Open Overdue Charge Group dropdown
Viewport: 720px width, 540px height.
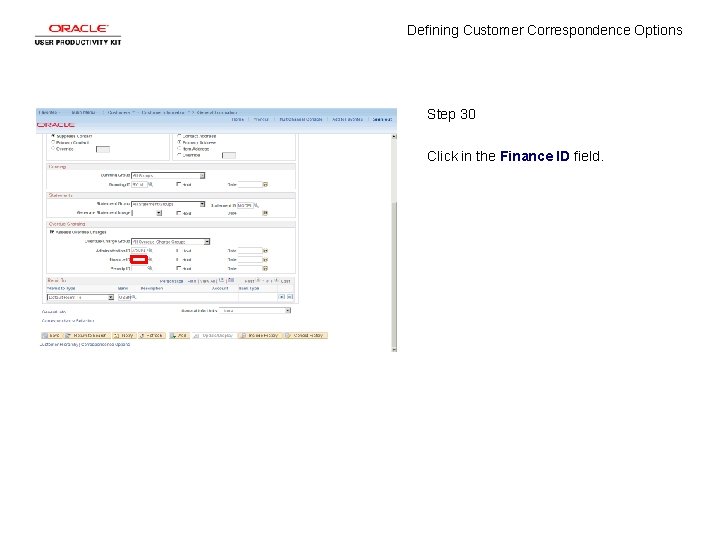point(170,242)
